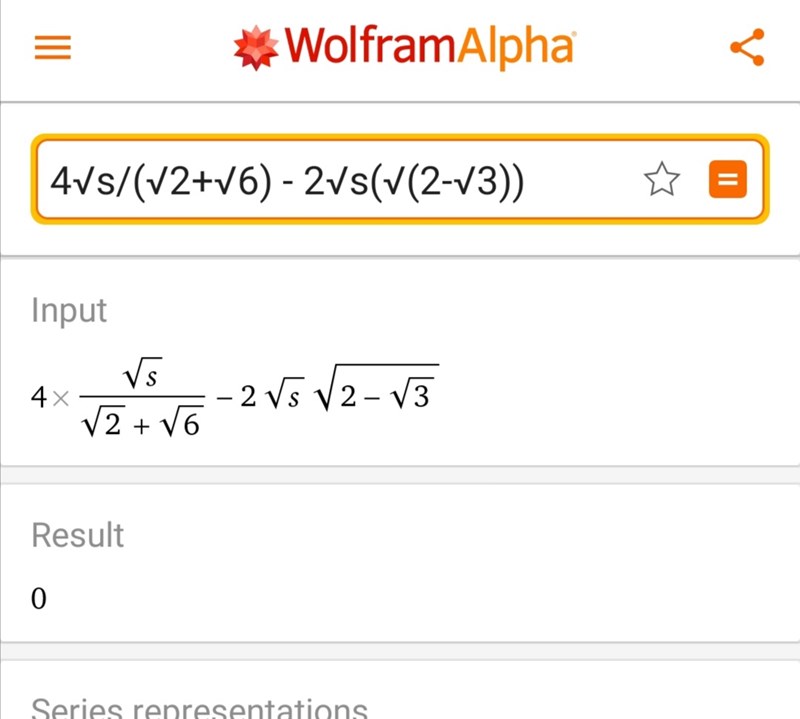800x719 pixels.
Task: Tap the WolframAlpha wordmark text
Action: (430, 47)
